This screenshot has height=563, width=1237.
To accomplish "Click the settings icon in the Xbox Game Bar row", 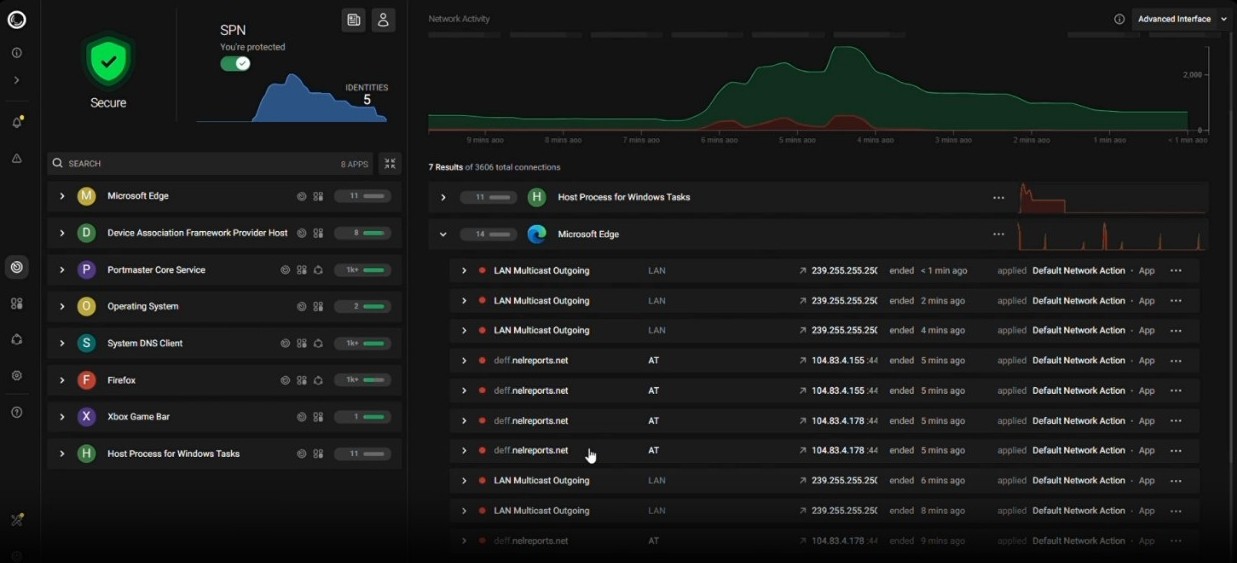I will click(x=318, y=417).
